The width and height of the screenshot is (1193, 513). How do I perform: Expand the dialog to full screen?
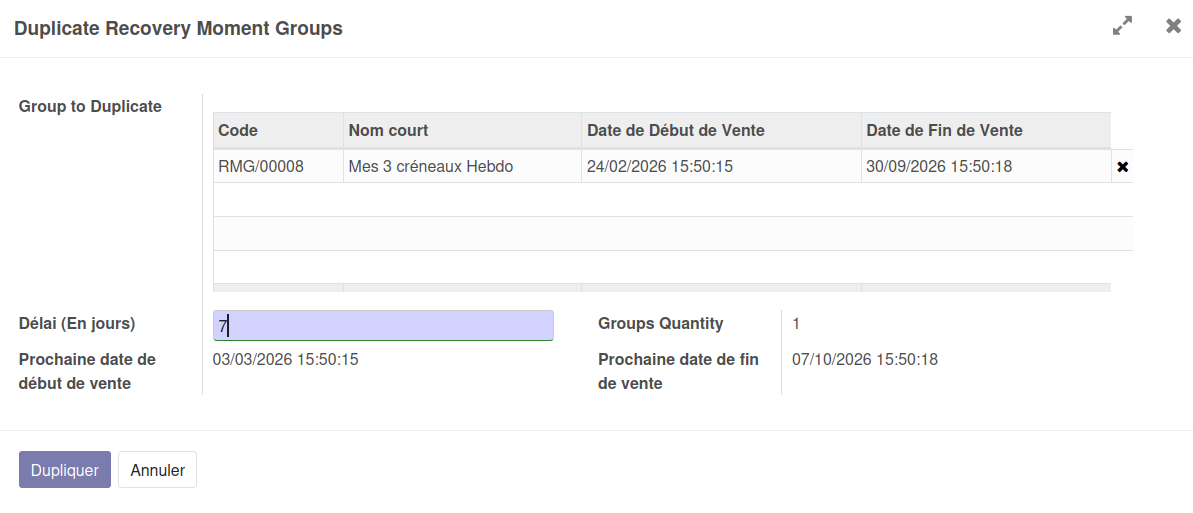(1122, 27)
